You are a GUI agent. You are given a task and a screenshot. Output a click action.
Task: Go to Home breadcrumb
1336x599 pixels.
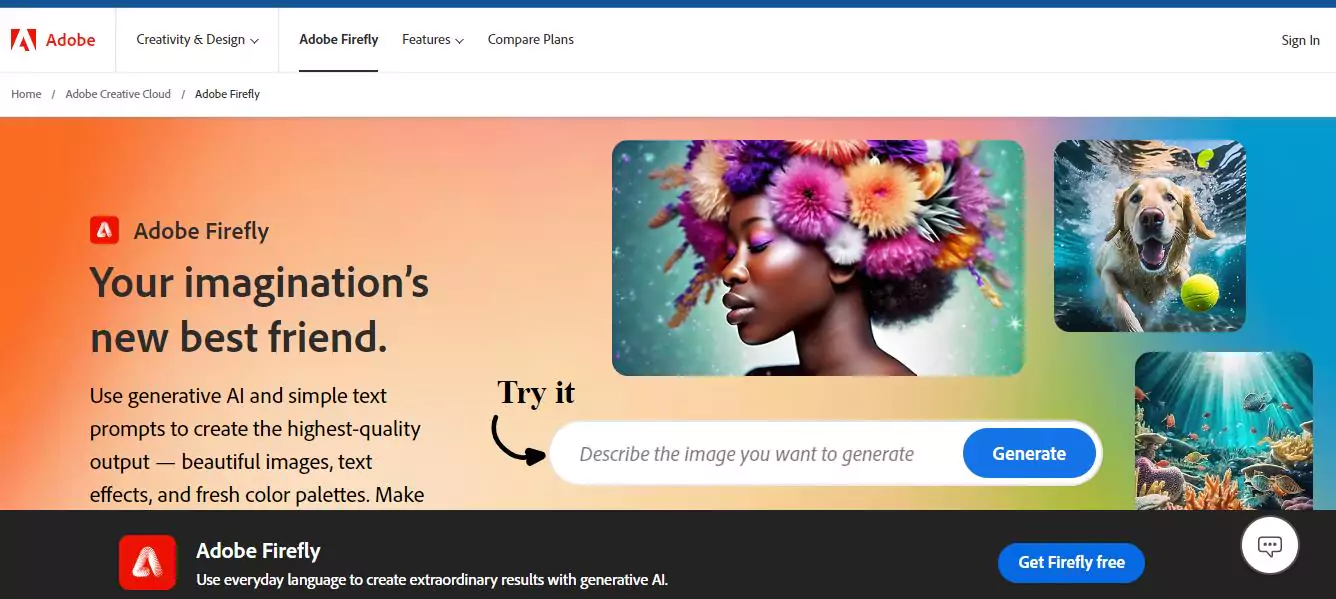(26, 94)
